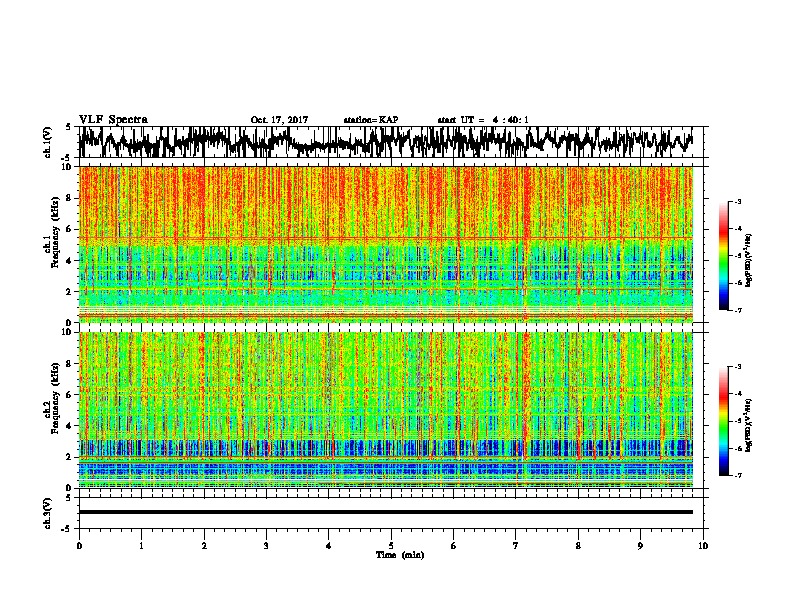The width and height of the screenshot is (792, 612).
Task: Click the "-3" label on ch.2 color bar
Action: [x=737, y=367]
